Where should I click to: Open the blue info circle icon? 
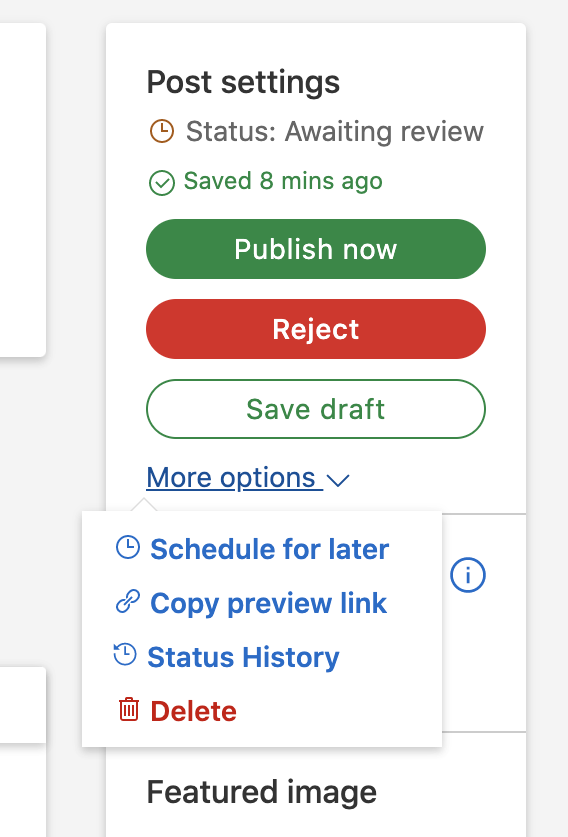(468, 575)
